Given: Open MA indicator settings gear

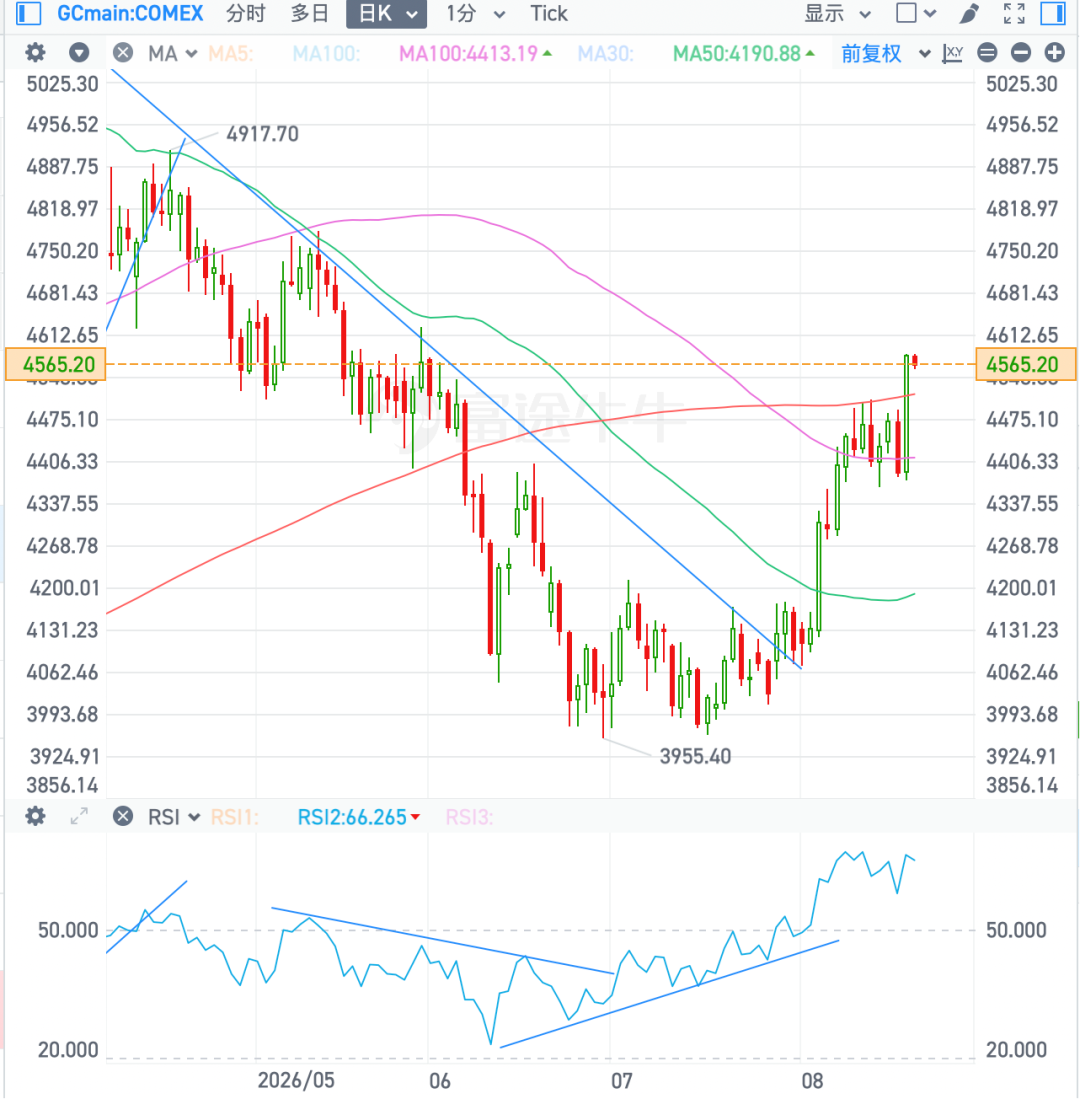Looking at the screenshot, I should pos(35,53).
